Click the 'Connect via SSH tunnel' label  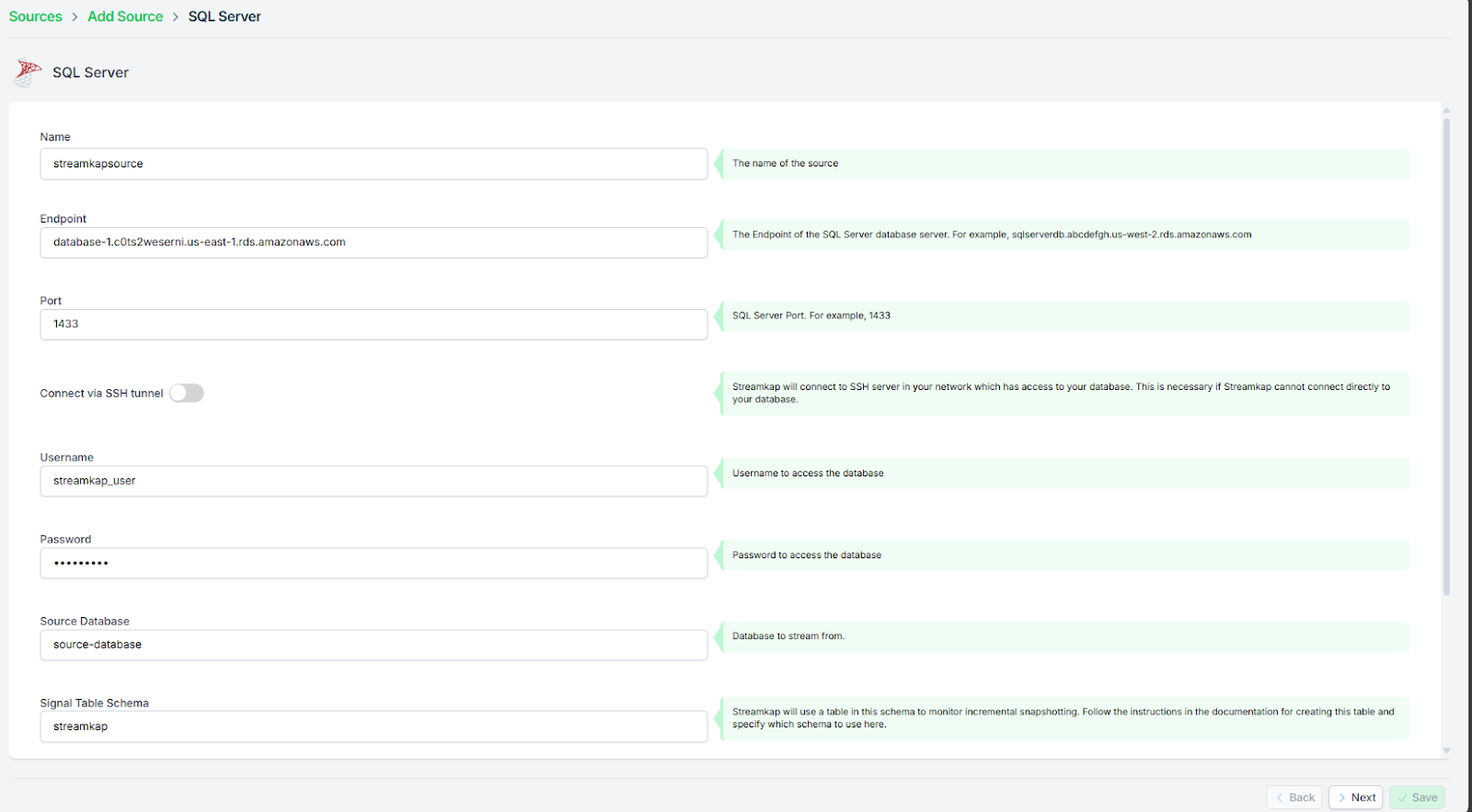[x=101, y=394]
